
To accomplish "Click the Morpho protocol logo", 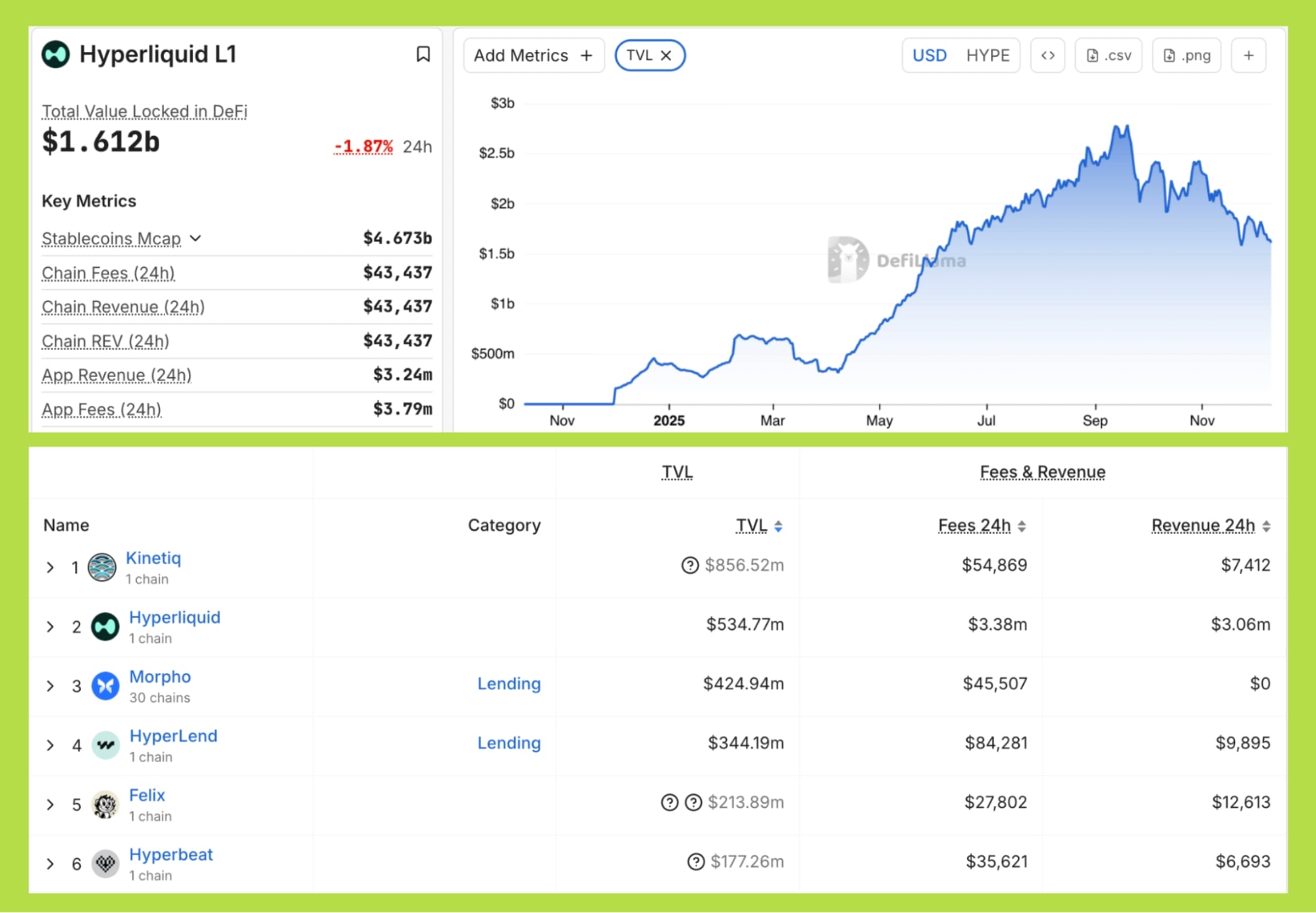I will pos(105,686).
